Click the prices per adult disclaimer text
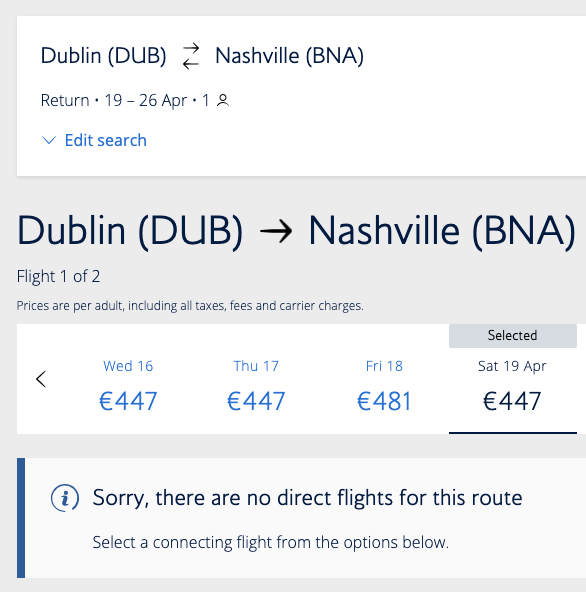586x592 pixels. 190,305
